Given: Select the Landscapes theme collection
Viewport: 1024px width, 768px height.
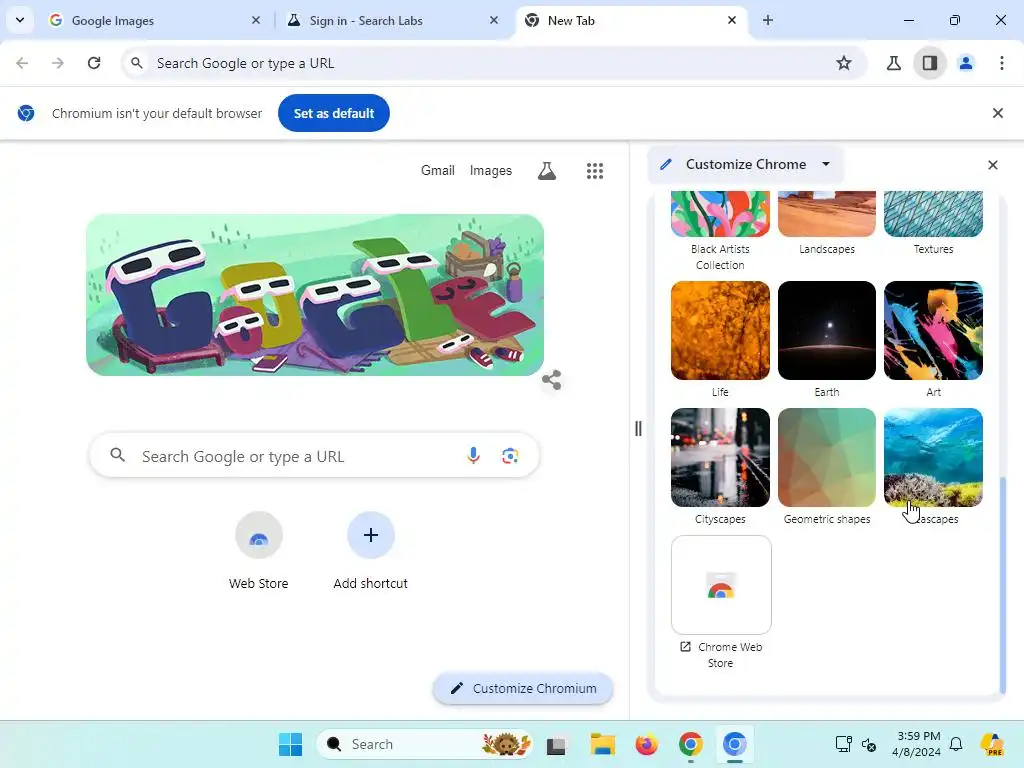Looking at the screenshot, I should (827, 223).
